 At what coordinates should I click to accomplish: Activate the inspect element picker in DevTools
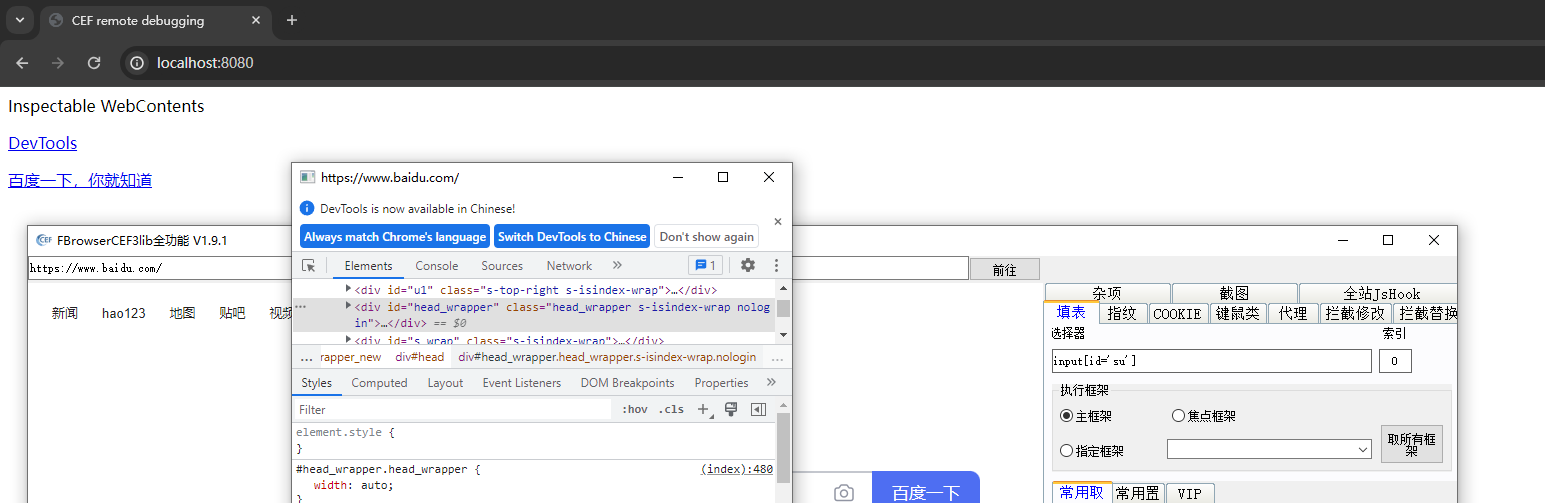pos(309,266)
